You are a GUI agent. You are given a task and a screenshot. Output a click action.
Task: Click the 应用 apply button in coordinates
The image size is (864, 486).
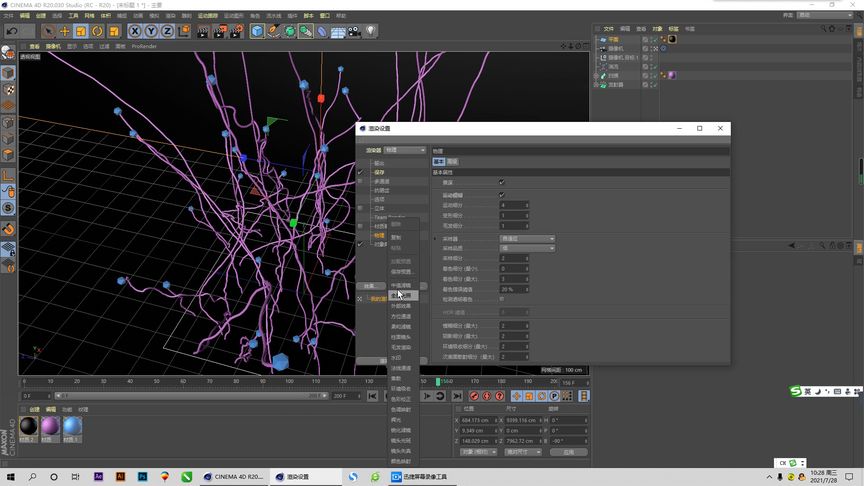pyautogui.click(x=568, y=452)
